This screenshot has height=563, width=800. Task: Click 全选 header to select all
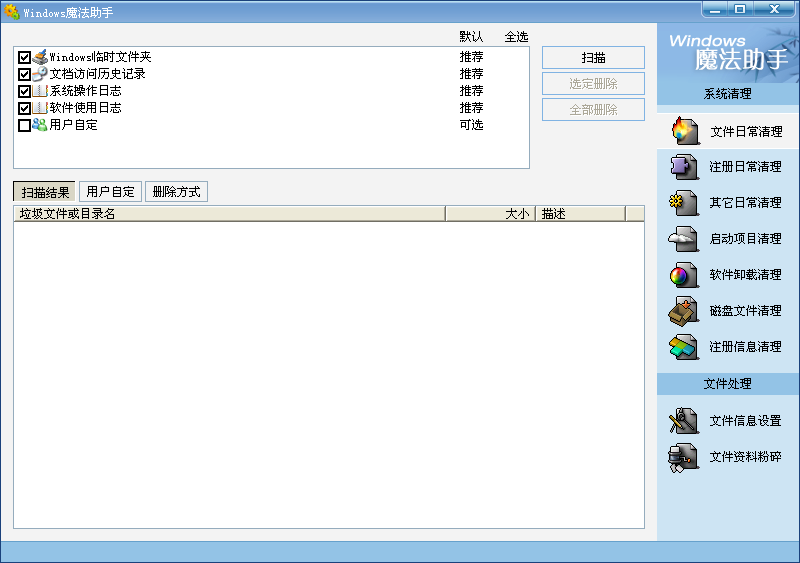(516, 37)
